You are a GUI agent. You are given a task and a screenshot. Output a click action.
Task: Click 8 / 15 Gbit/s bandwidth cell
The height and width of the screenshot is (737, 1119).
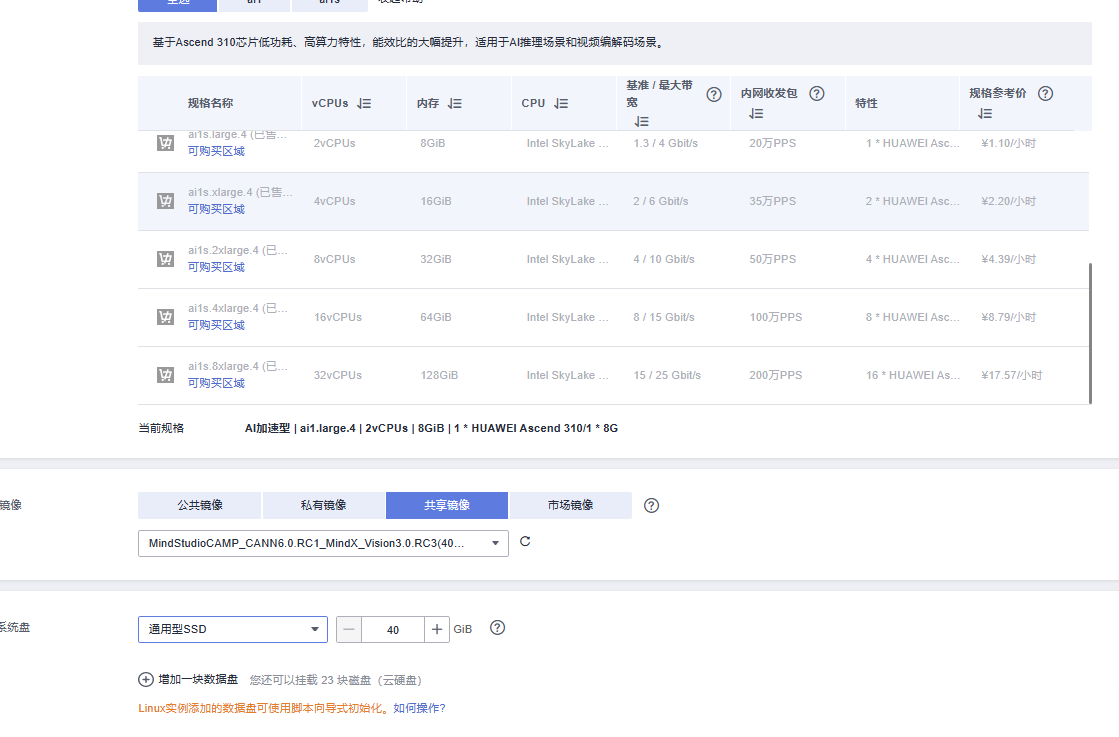coord(664,317)
